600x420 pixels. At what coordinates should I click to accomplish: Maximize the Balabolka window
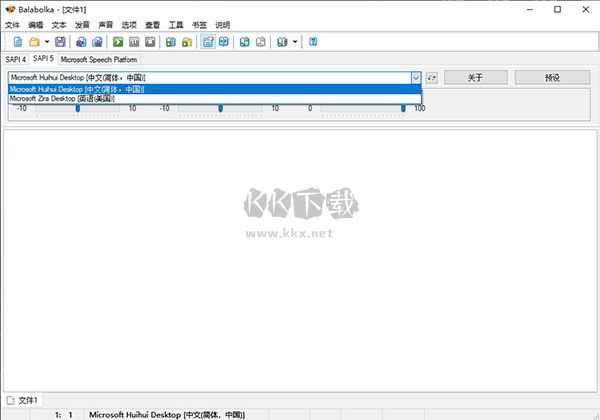pyautogui.click(x=558, y=10)
